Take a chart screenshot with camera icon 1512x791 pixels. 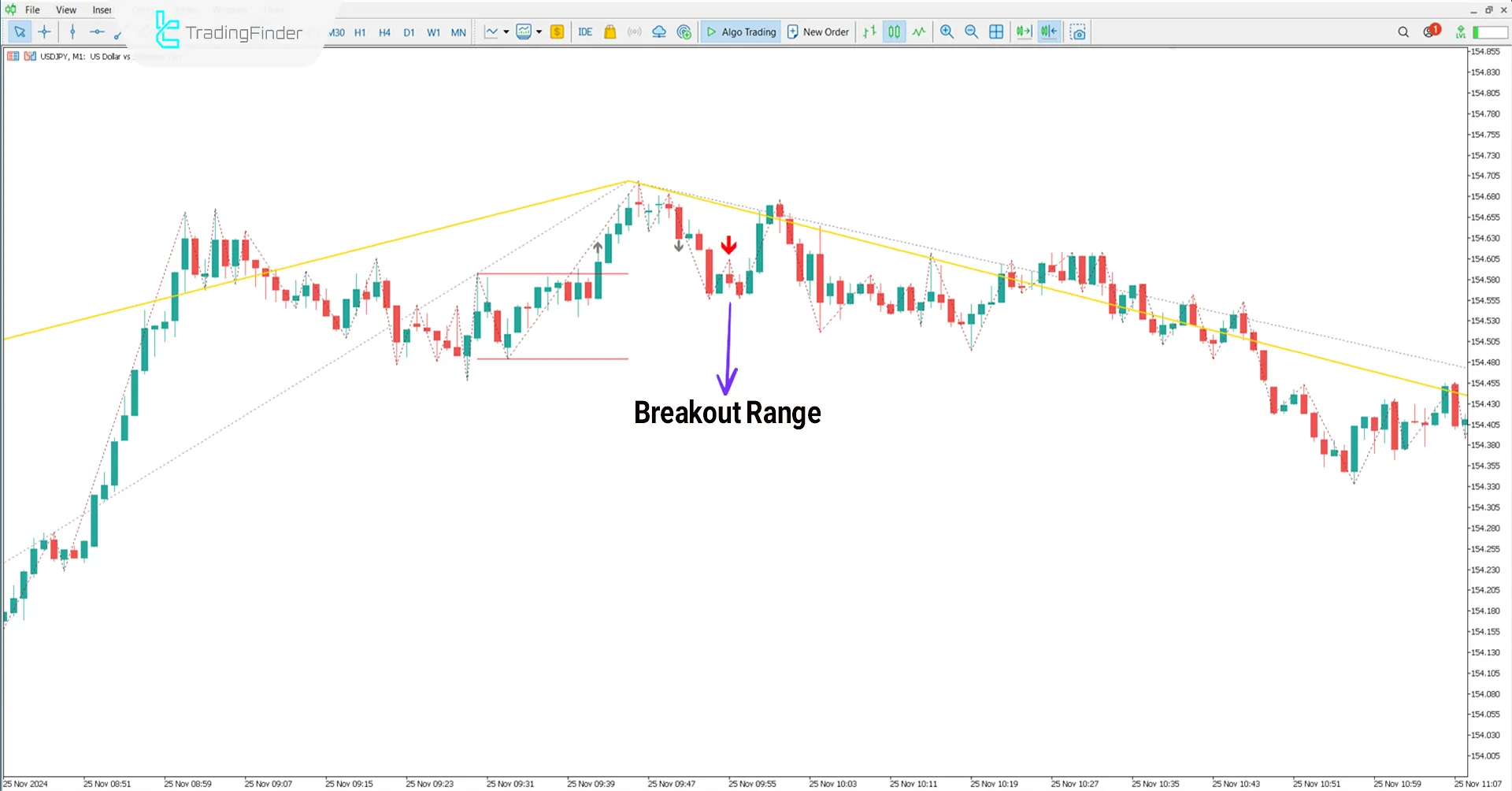pyautogui.click(x=1078, y=32)
